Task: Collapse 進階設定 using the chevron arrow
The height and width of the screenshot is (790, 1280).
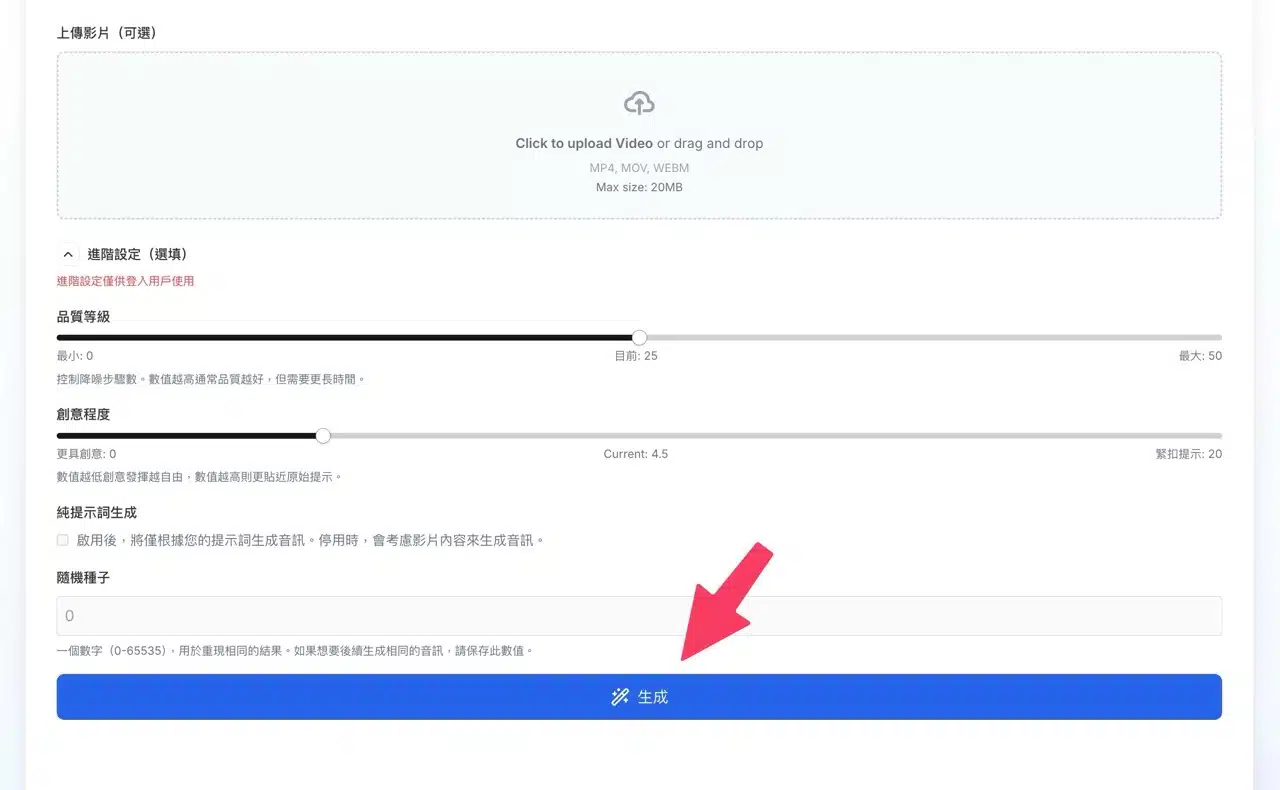Action: [68, 254]
